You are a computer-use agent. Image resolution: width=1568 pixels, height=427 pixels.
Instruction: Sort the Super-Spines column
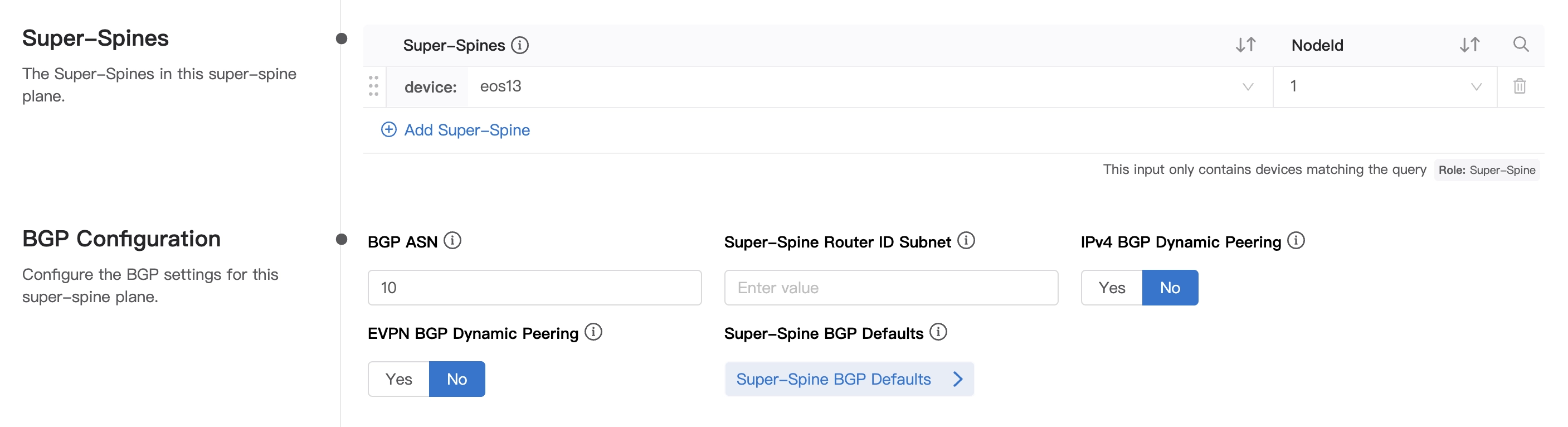pos(1245,45)
